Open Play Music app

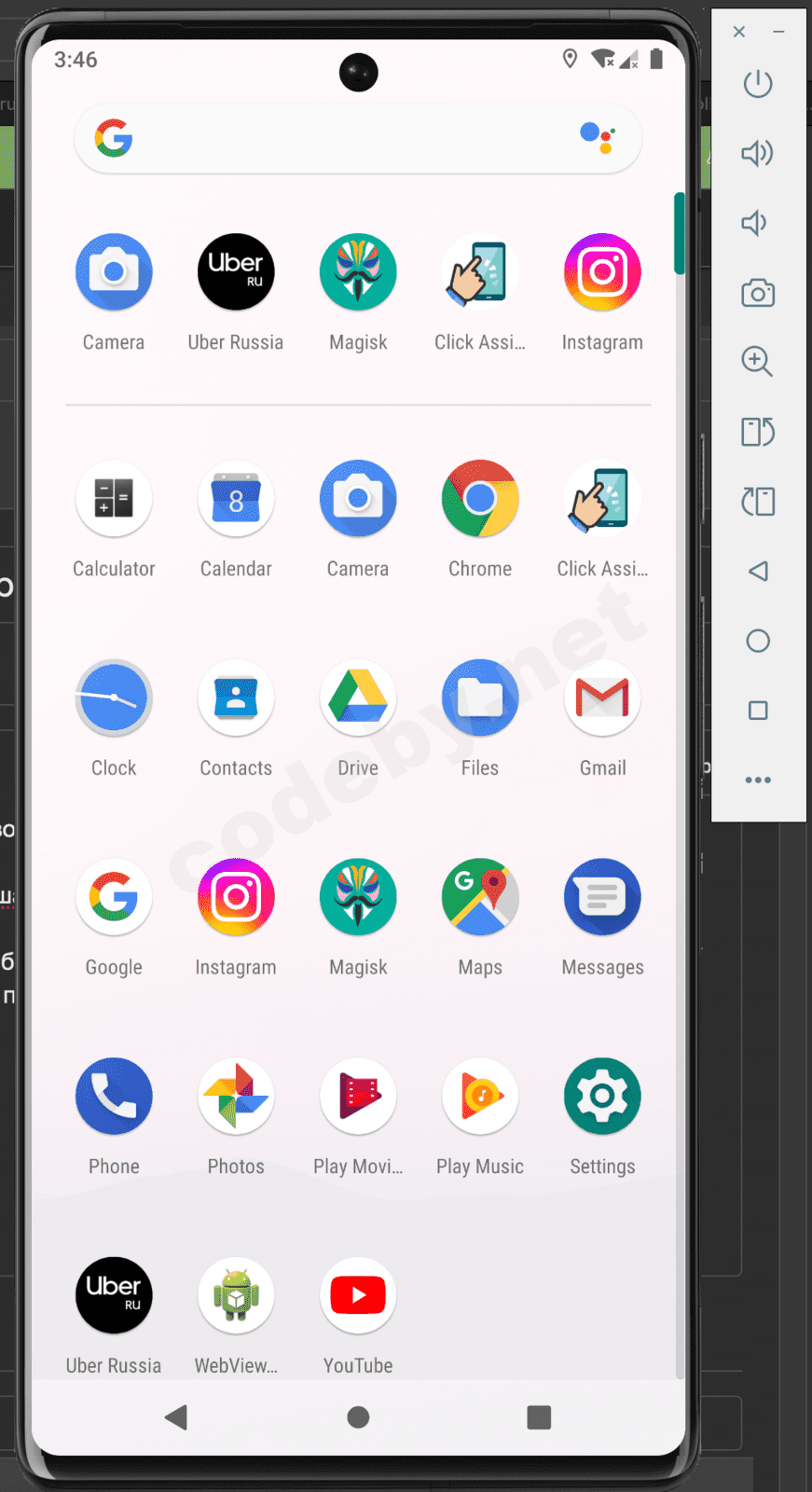coord(480,1097)
